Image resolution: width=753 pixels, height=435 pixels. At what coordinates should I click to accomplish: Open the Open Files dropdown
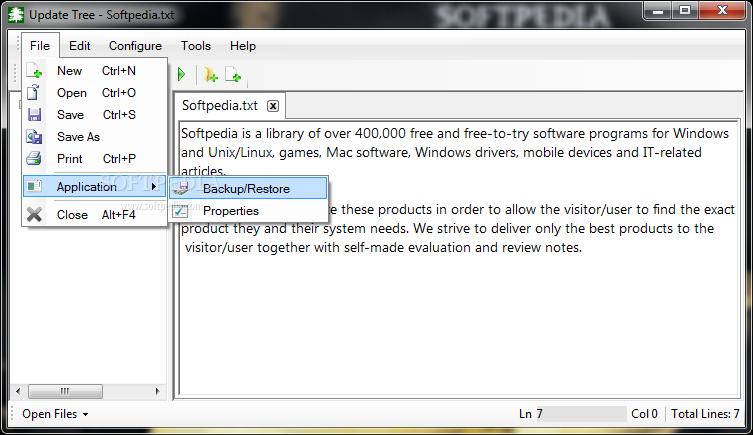tap(55, 414)
